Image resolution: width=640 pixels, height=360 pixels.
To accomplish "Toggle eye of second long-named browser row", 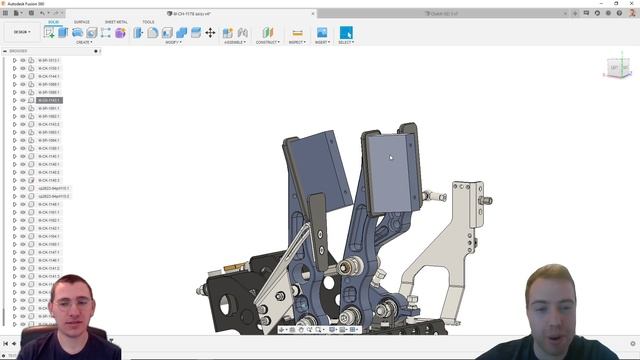I will (23, 196).
